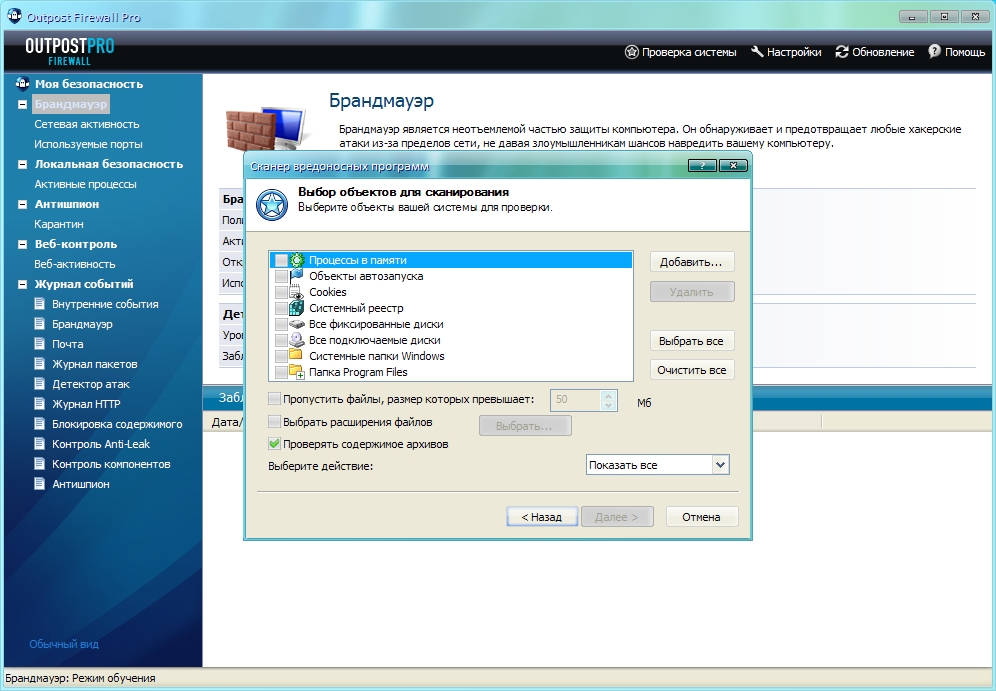Select the Моя безопасность sidebar item
The width and height of the screenshot is (996, 691).
tap(89, 84)
